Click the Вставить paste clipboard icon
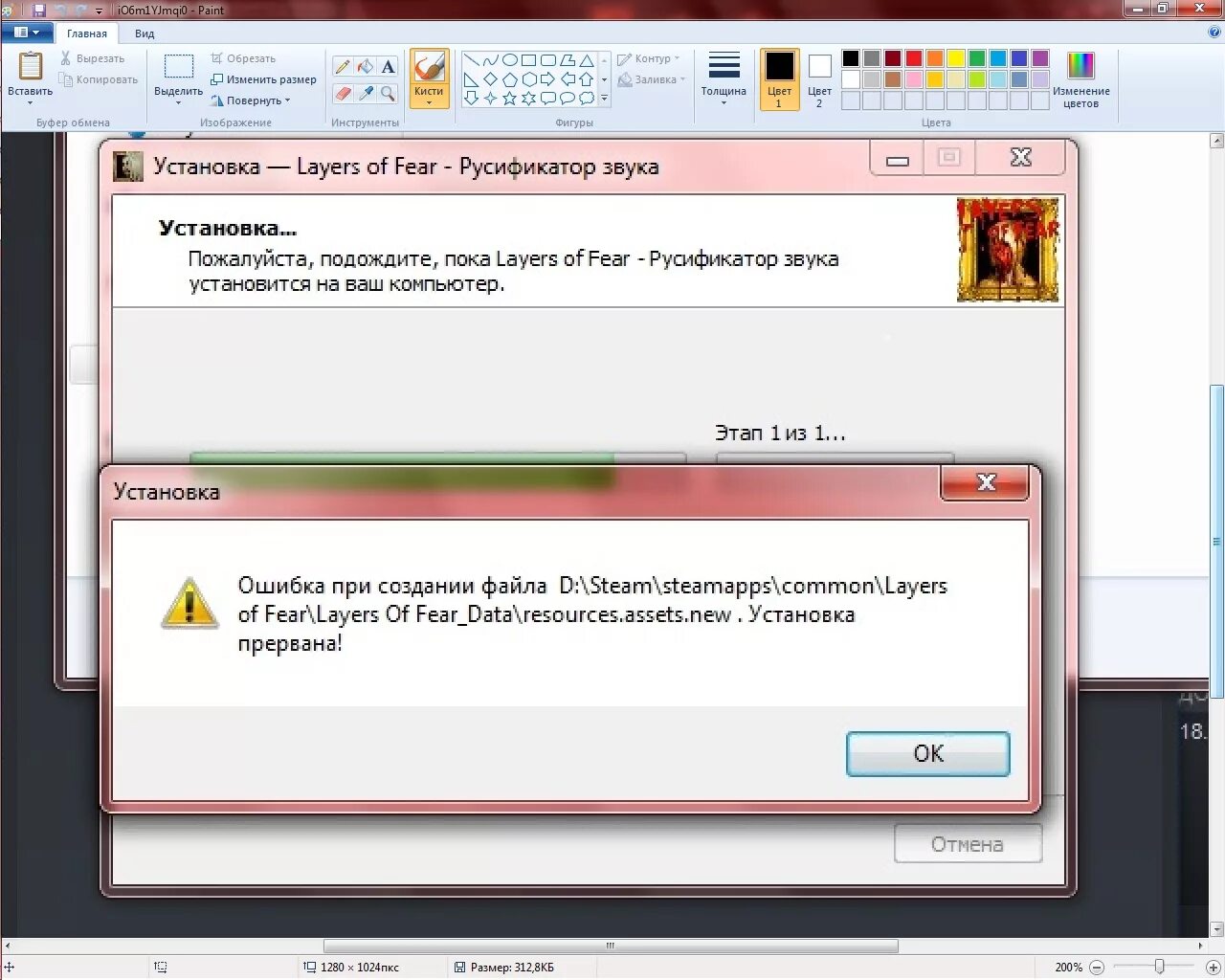 [31, 66]
